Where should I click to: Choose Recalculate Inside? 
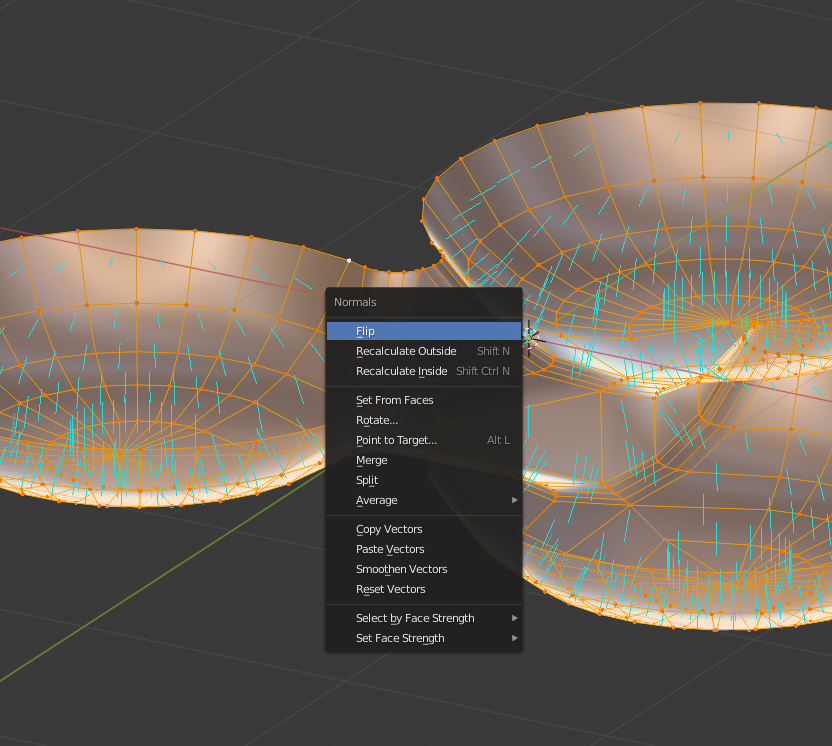pyautogui.click(x=401, y=371)
